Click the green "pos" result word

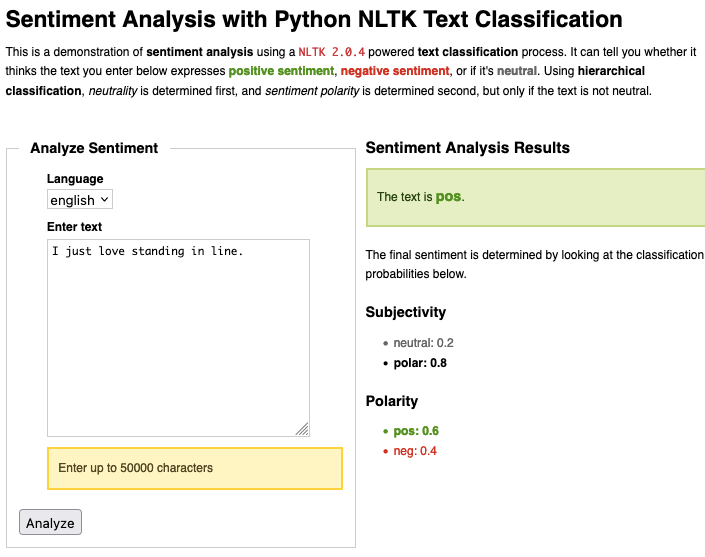[x=448, y=197]
